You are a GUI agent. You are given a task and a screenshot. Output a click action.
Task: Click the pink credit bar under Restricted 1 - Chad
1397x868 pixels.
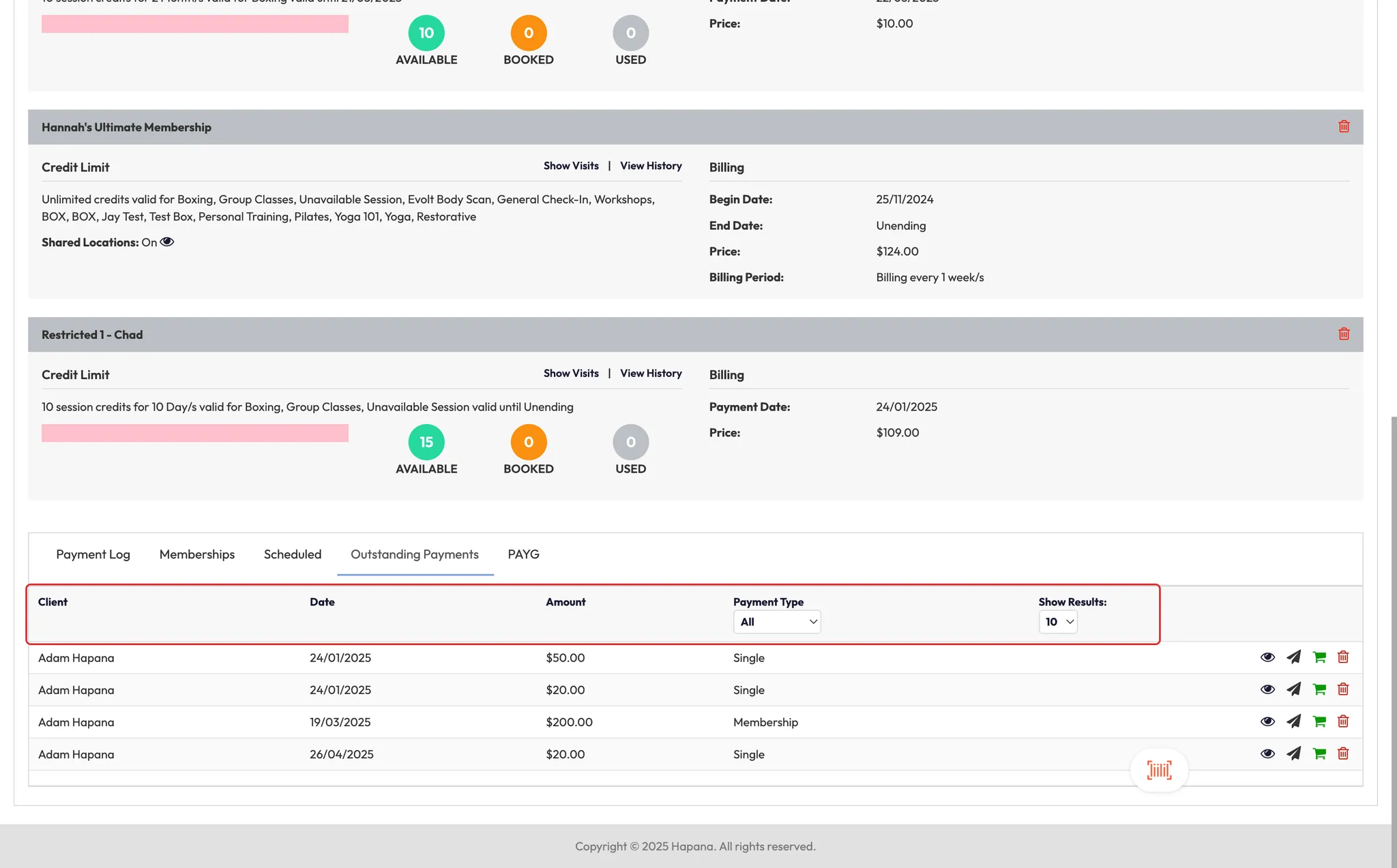pyautogui.click(x=195, y=433)
